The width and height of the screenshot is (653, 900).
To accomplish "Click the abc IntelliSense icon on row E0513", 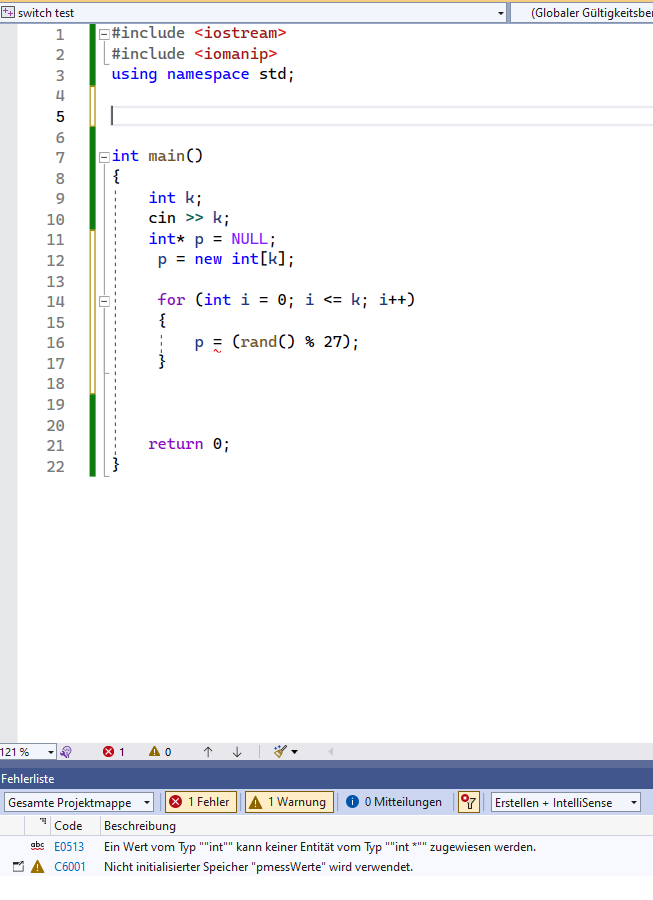I will [37, 846].
